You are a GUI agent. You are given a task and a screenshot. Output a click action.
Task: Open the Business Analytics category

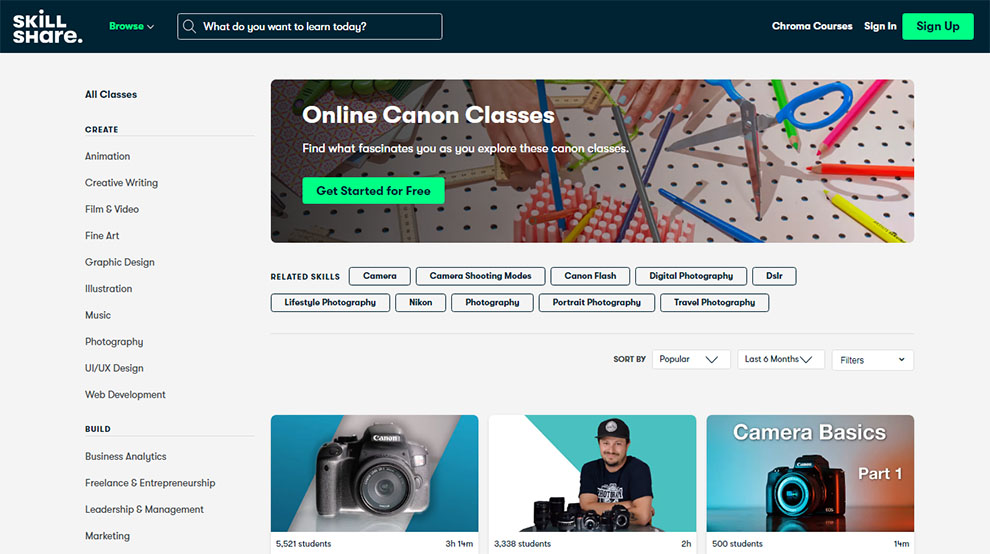pos(126,456)
